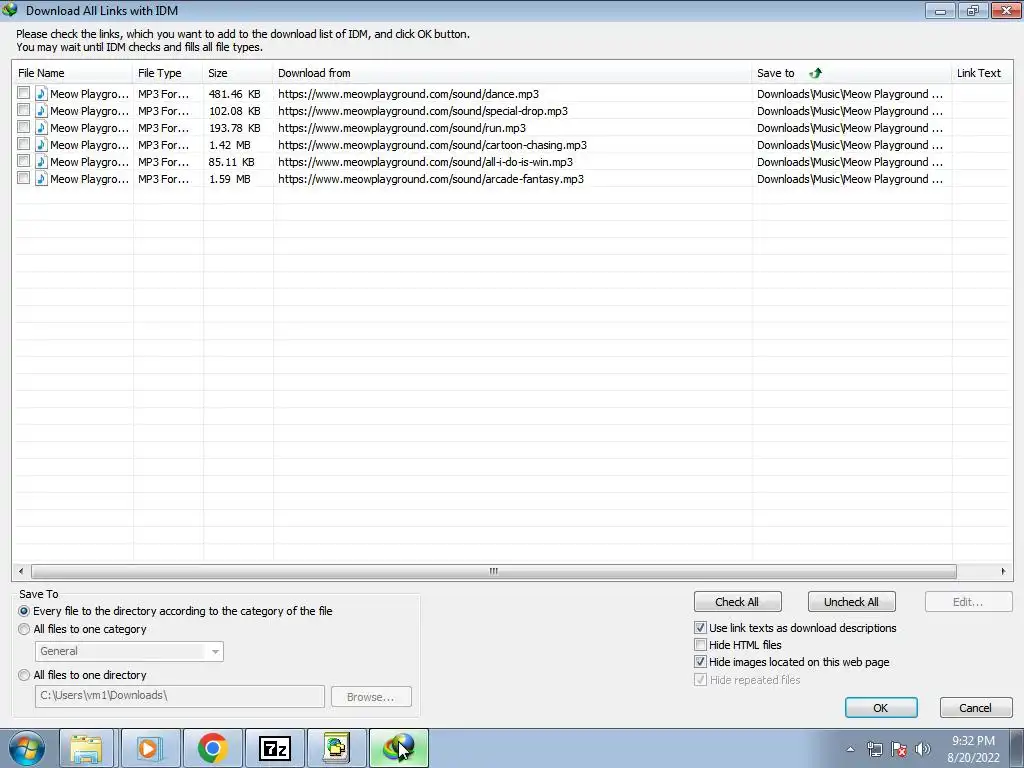1024x768 pixels.
Task: Sort by the Download from column header
Action: coord(513,73)
